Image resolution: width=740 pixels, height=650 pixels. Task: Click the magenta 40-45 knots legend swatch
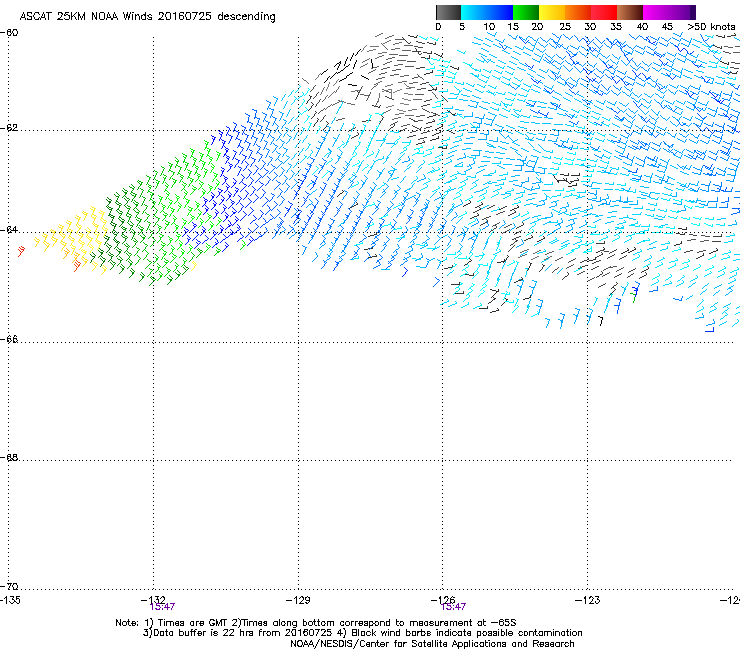[656, 12]
